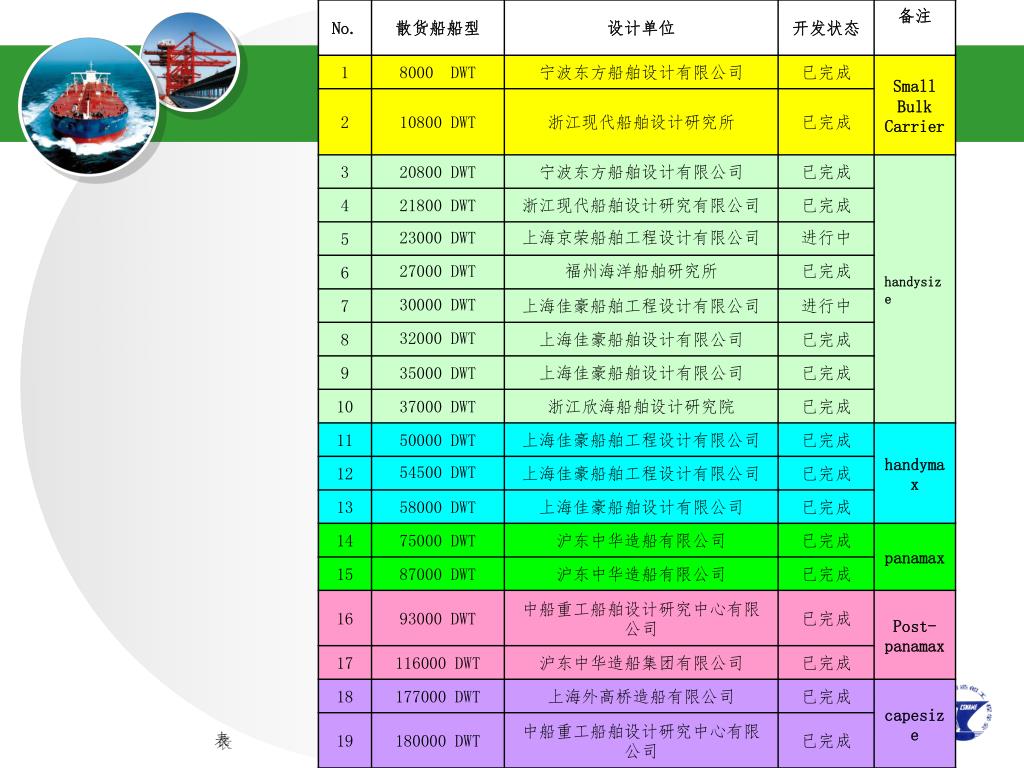Click the '177000 DWT' cell
This screenshot has width=1024, height=768.
pyautogui.click(x=438, y=697)
